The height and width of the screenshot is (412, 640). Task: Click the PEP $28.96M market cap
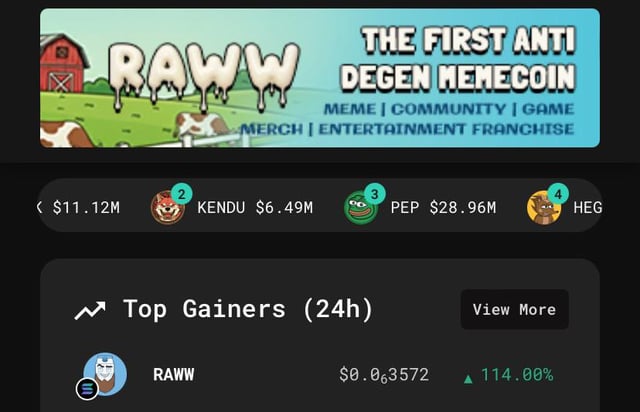tap(462, 207)
